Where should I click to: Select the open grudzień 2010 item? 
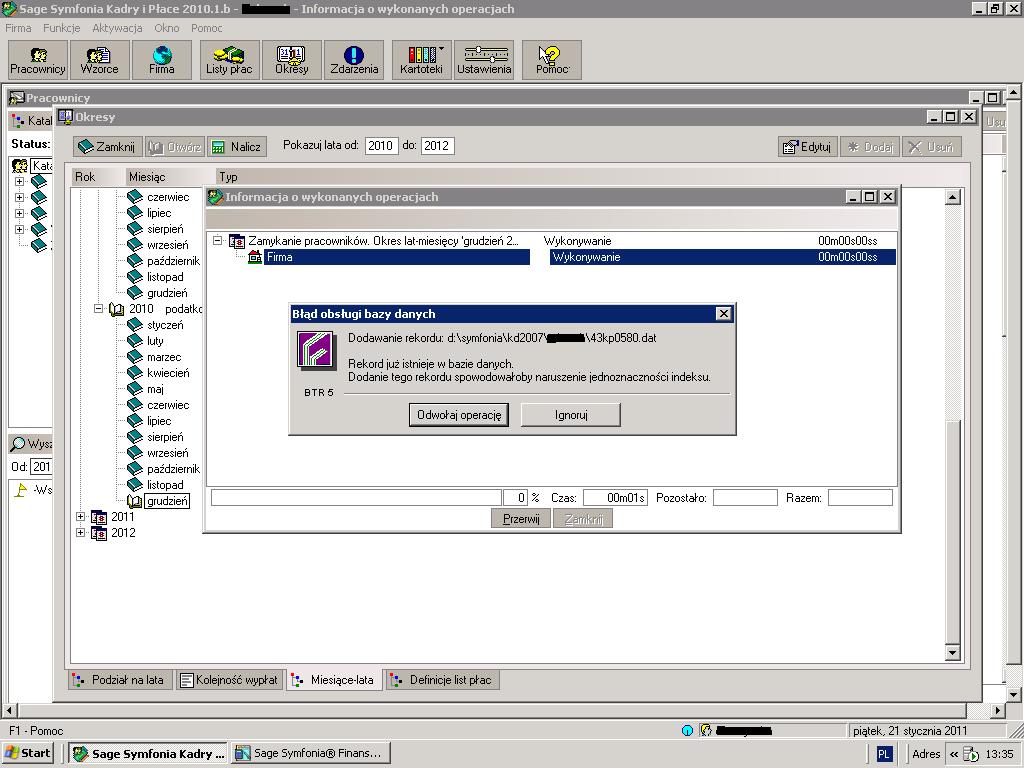[x=167, y=501]
